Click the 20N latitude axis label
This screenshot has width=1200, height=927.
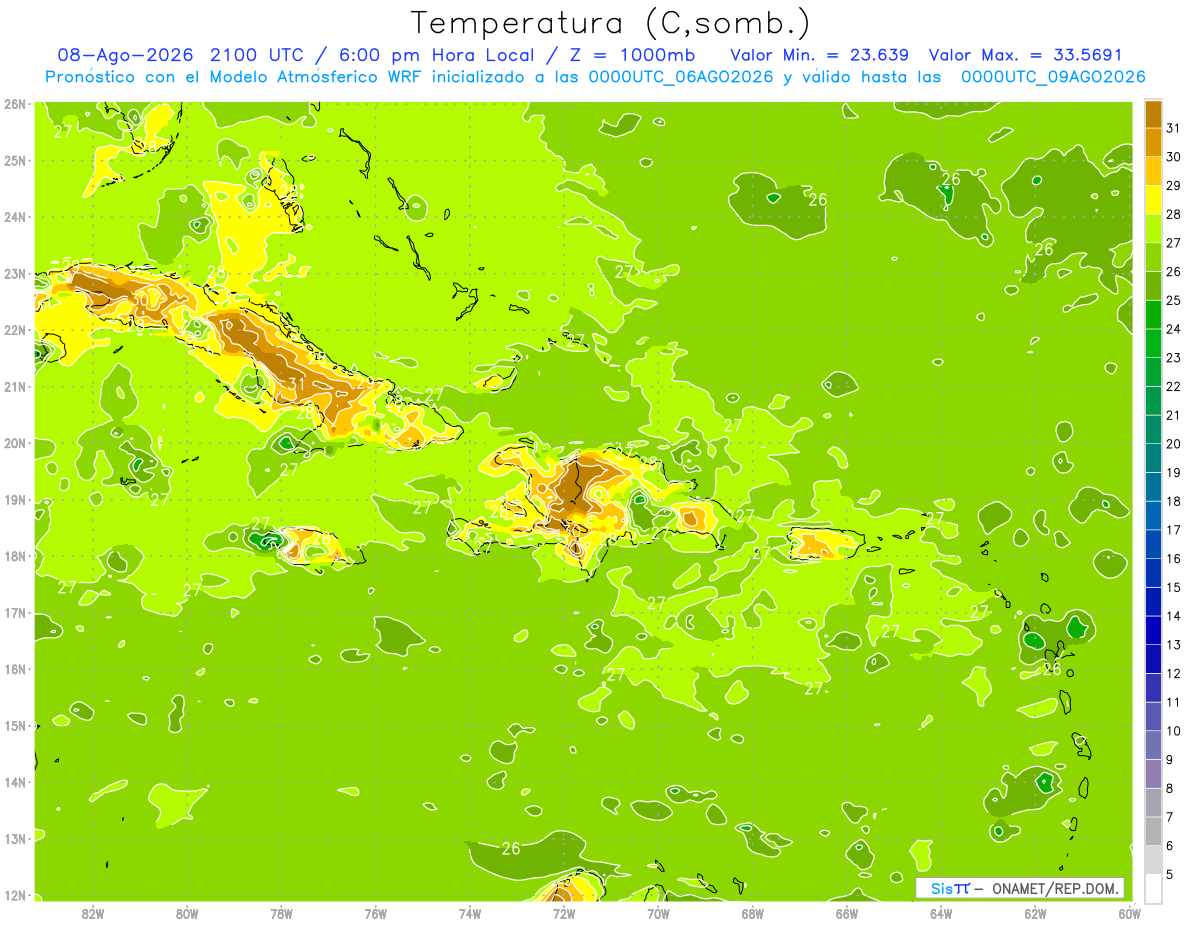click(15, 443)
